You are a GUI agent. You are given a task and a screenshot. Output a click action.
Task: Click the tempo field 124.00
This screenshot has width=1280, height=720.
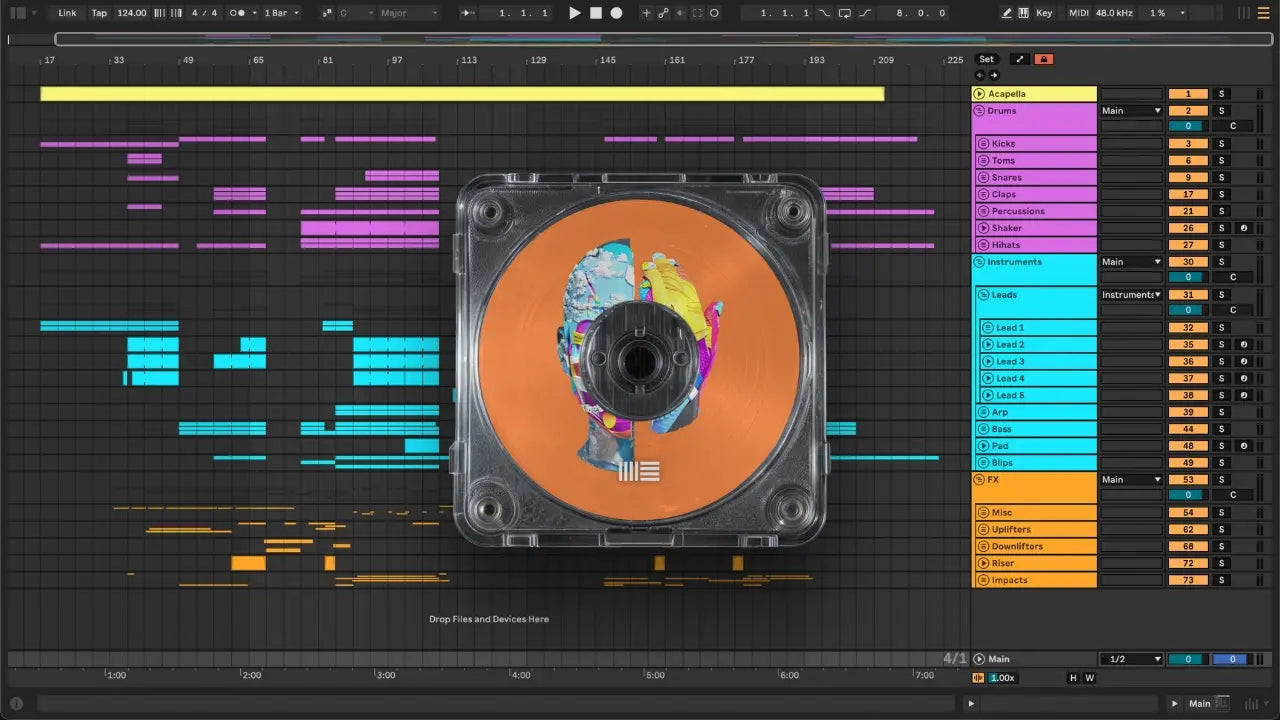131,13
